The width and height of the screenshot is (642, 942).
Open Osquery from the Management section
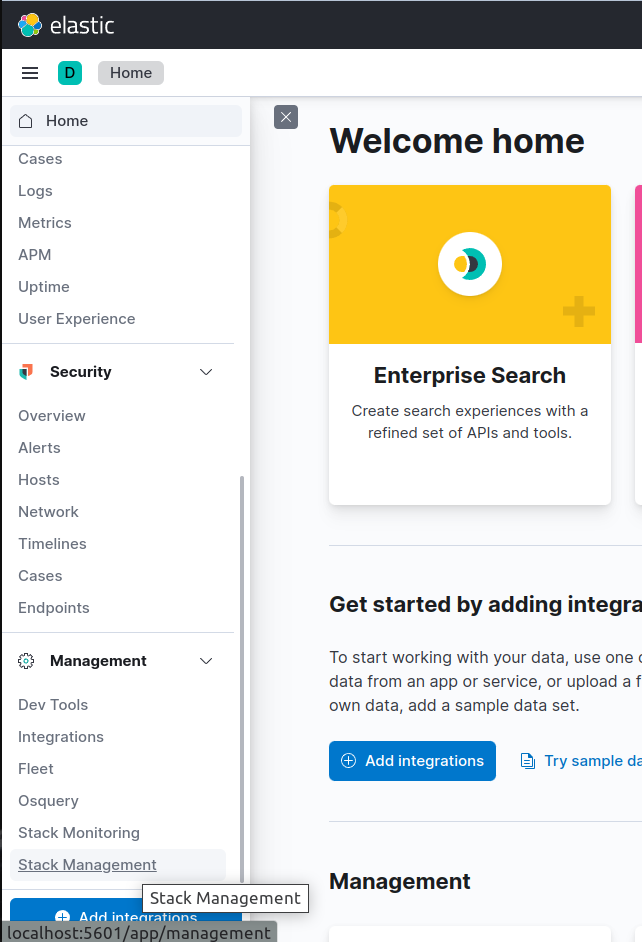pyautogui.click(x=48, y=800)
